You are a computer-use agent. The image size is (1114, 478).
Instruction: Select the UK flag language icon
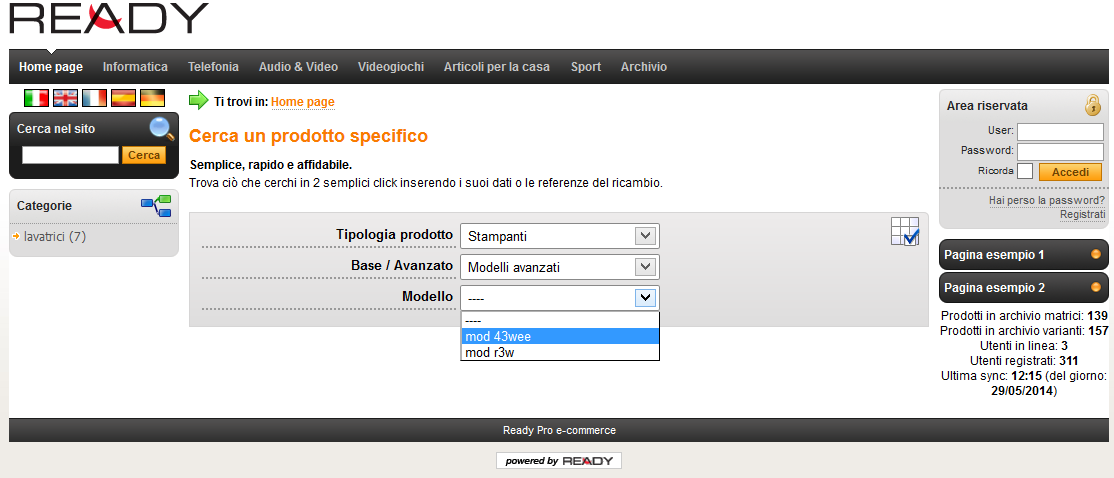pyautogui.click(x=65, y=98)
